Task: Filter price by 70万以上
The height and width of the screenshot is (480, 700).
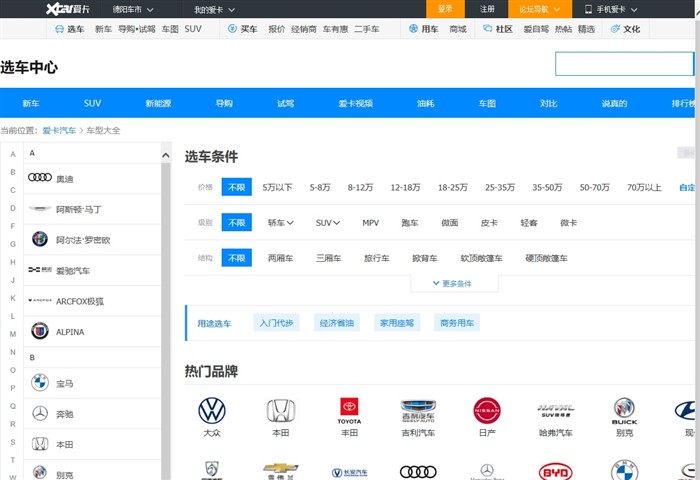Action: coord(644,188)
